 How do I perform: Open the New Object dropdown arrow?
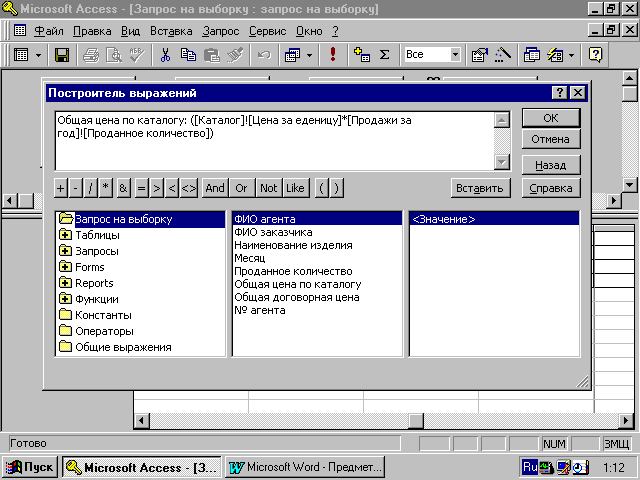(571, 55)
